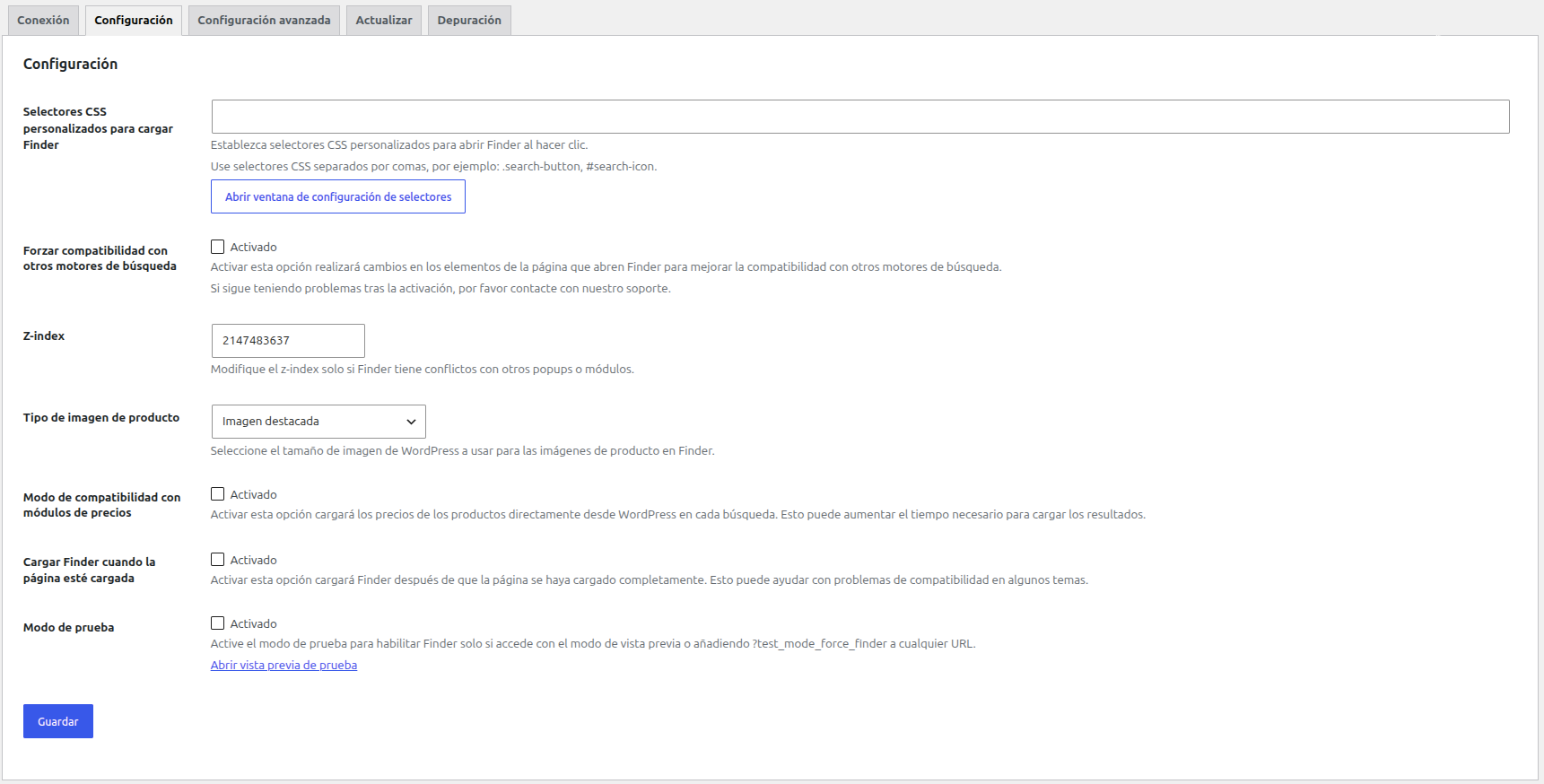This screenshot has height=784, width=1544.
Task: Click the hint Use selectores CSS separados por comas
Action: pyautogui.click(x=434, y=166)
